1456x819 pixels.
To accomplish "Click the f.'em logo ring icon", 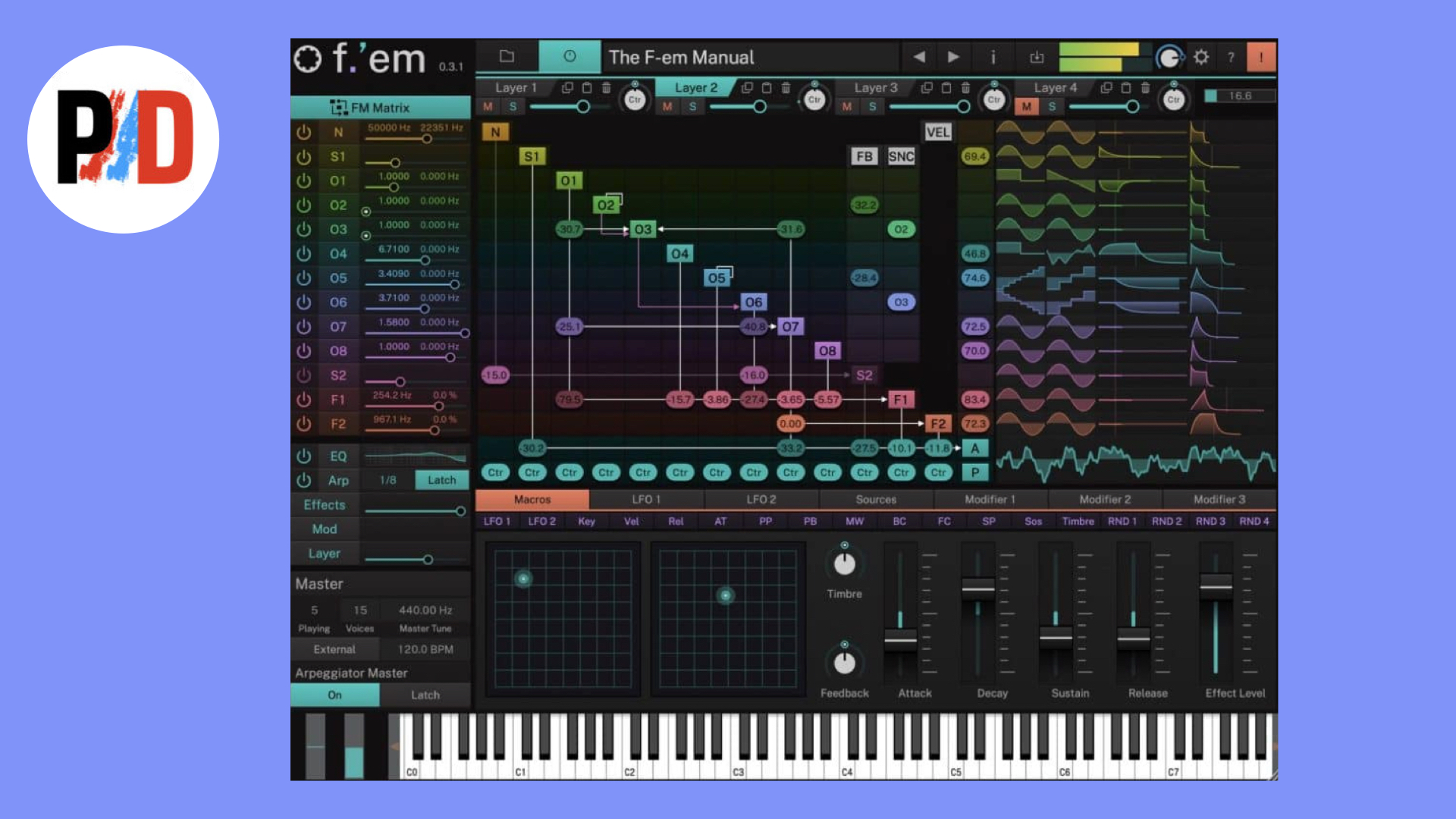I will 308,58.
